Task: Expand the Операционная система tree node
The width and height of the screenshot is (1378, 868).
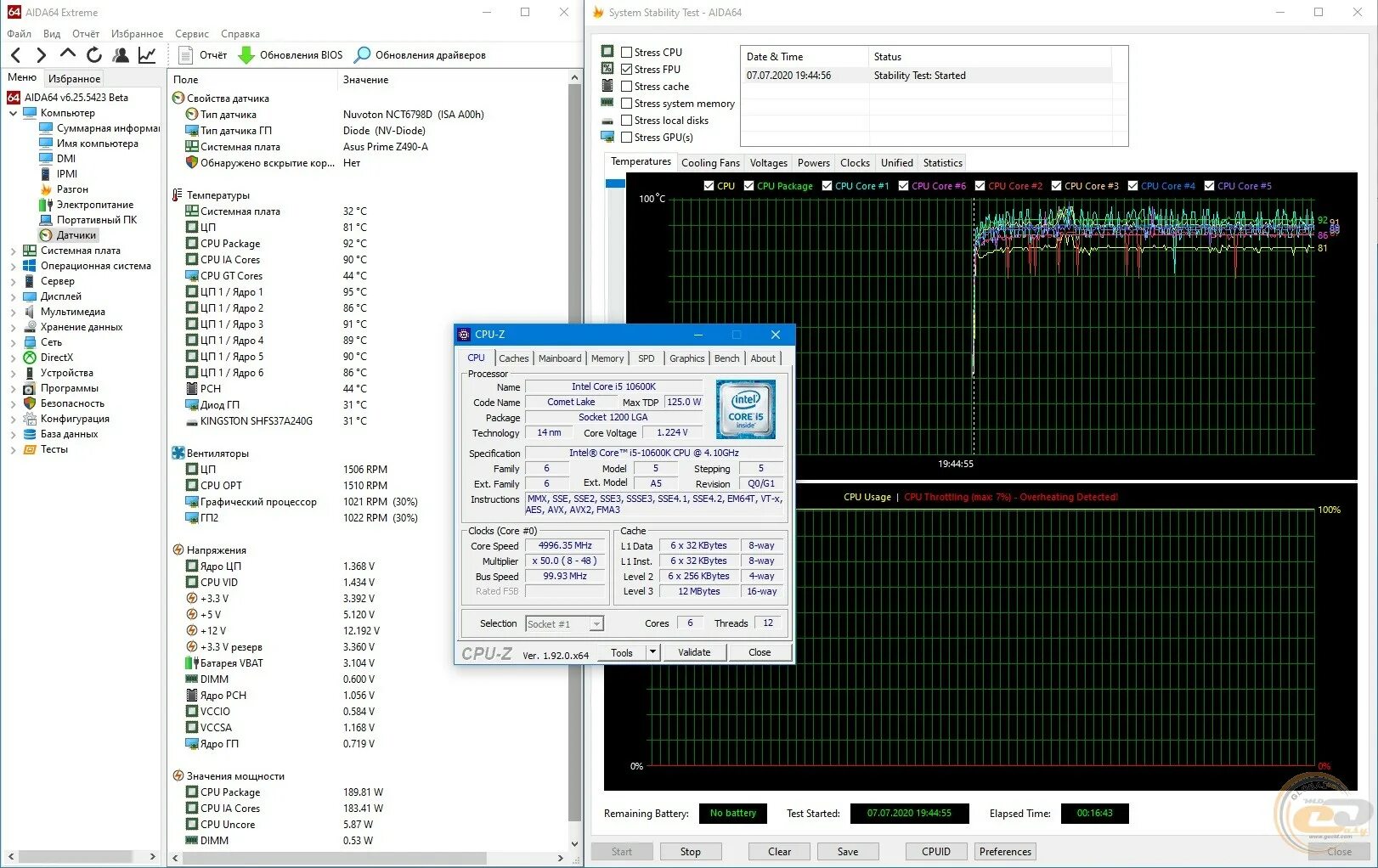Action: pos(13,266)
